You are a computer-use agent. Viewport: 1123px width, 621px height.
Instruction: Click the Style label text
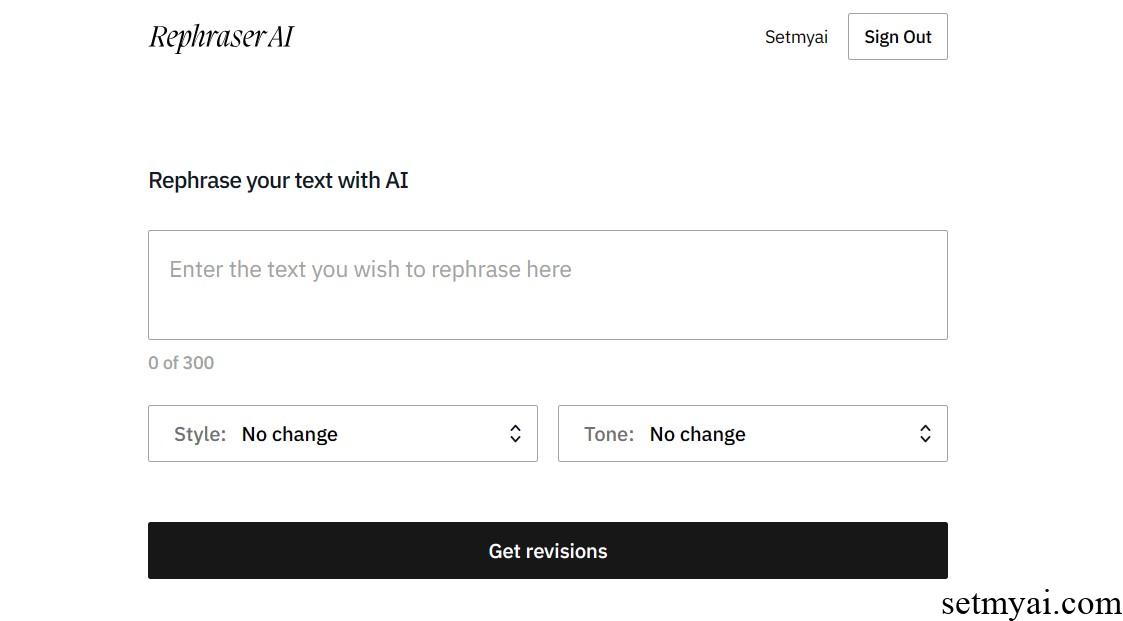pos(200,434)
